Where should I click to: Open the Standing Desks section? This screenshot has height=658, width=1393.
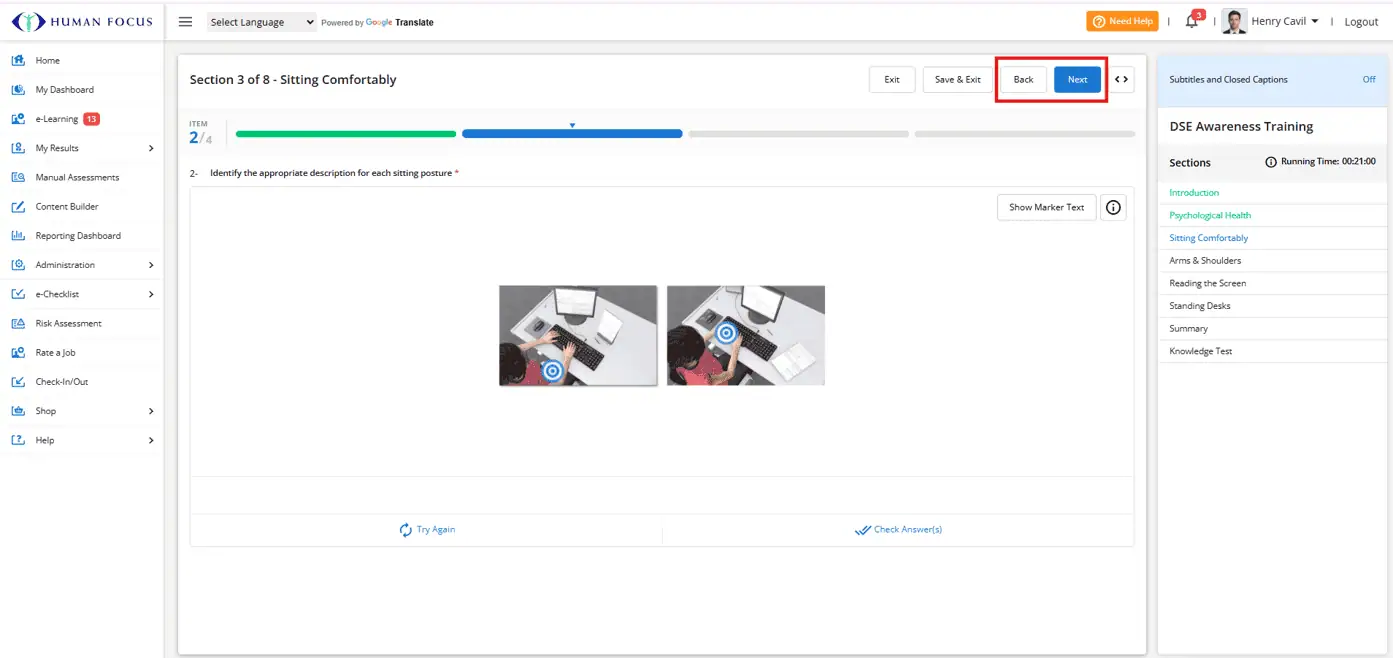pos(1200,306)
